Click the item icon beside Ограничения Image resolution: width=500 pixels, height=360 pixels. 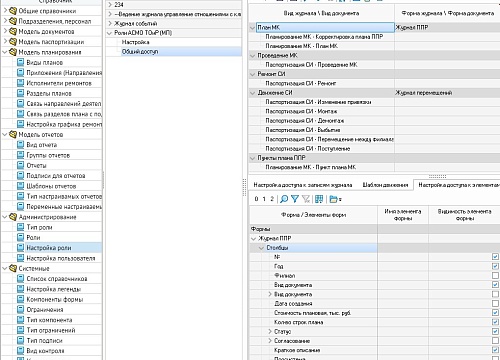coord(21,309)
